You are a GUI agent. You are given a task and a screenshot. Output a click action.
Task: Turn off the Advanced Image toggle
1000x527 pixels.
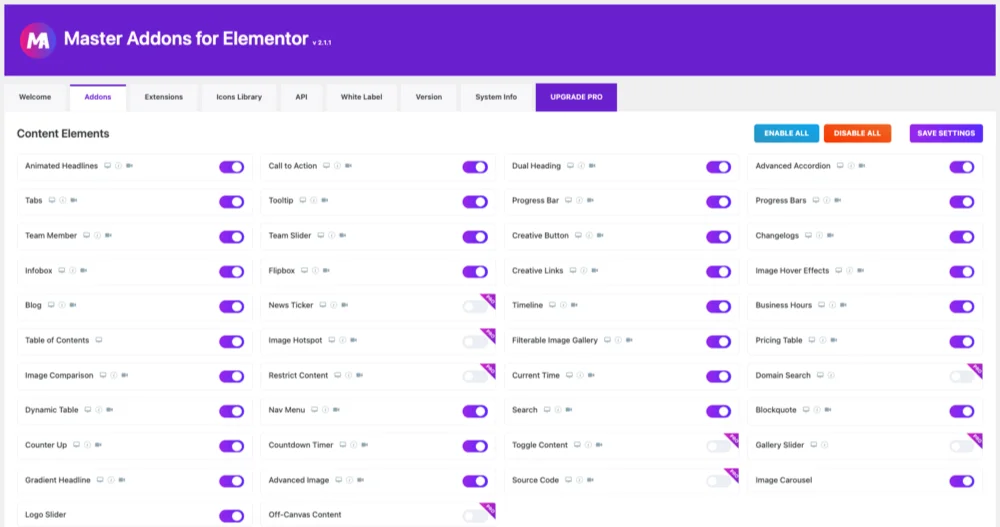click(x=475, y=481)
